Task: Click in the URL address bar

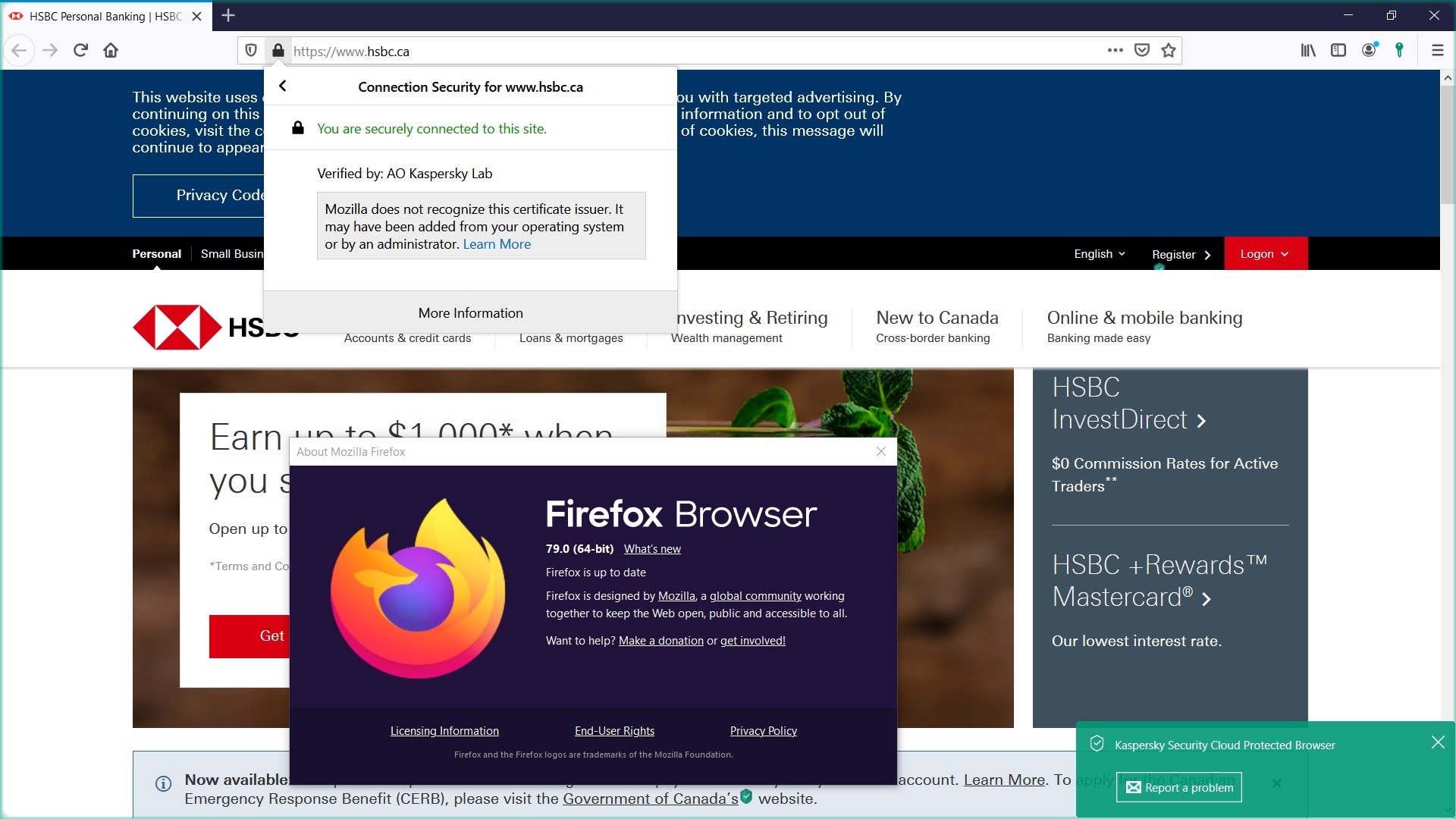Action: pyautogui.click(x=682, y=51)
